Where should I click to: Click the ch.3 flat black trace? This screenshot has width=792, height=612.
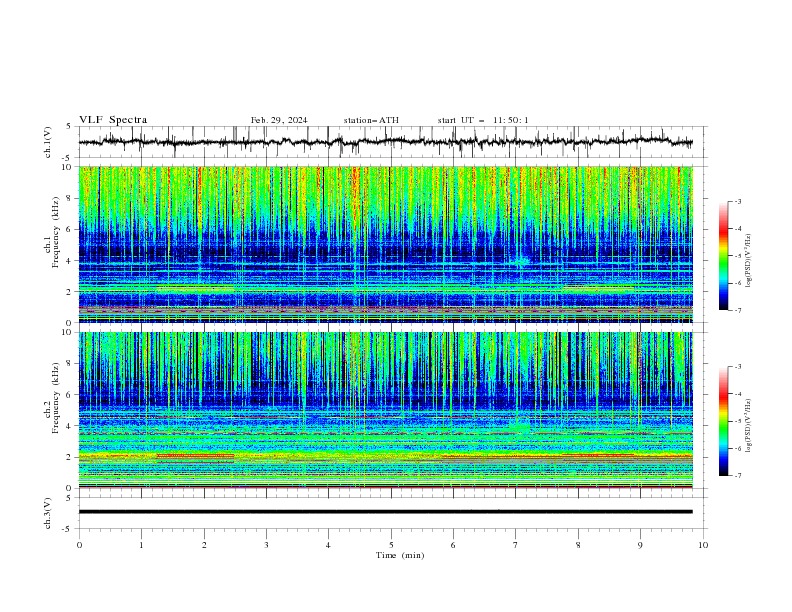click(x=385, y=512)
